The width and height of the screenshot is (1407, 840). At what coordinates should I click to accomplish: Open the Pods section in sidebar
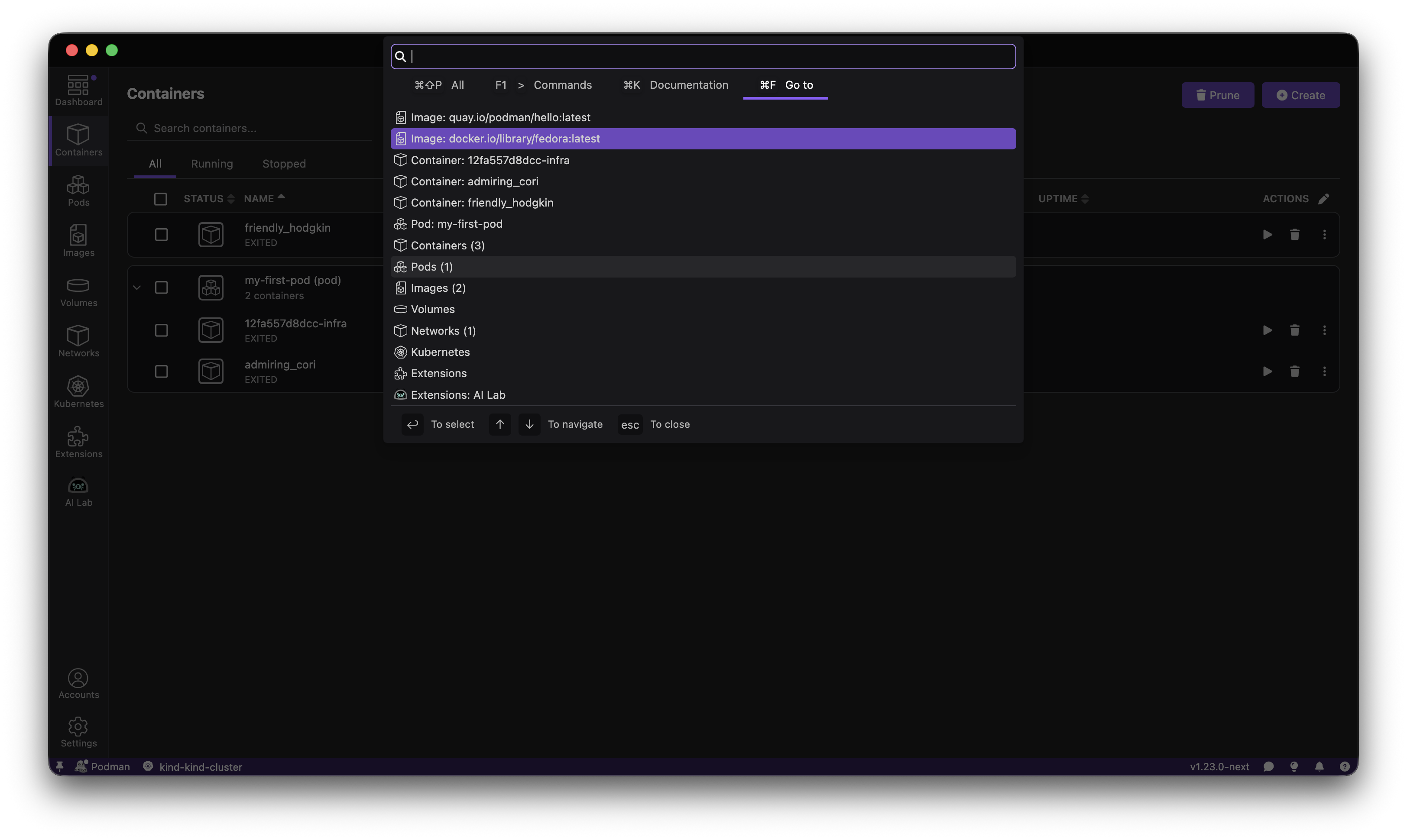click(x=78, y=191)
